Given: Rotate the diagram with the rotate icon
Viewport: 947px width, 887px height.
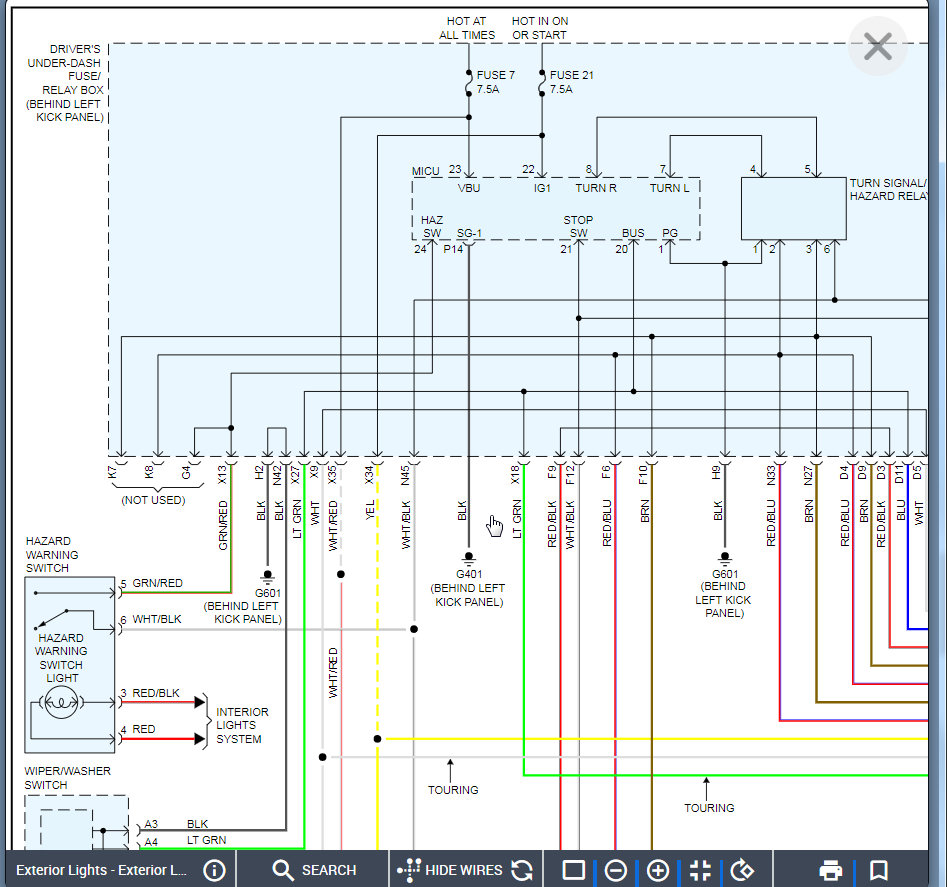Looking at the screenshot, I should (742, 870).
